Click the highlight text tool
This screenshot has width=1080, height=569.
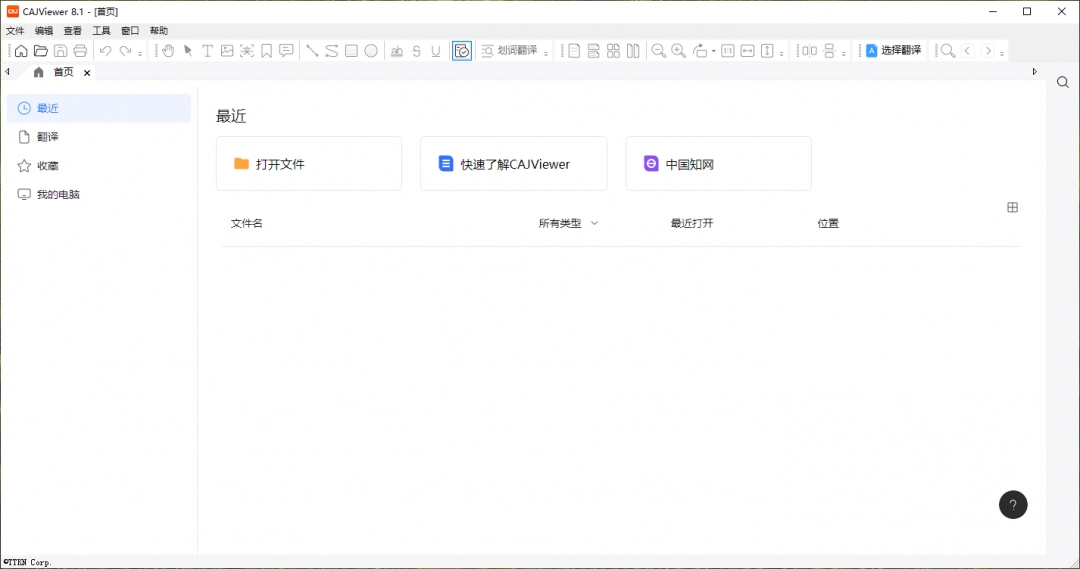397,51
